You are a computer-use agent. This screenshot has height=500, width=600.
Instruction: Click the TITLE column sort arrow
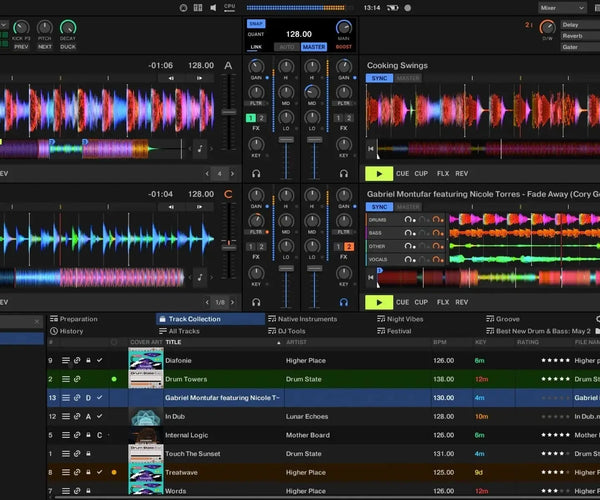279,342
